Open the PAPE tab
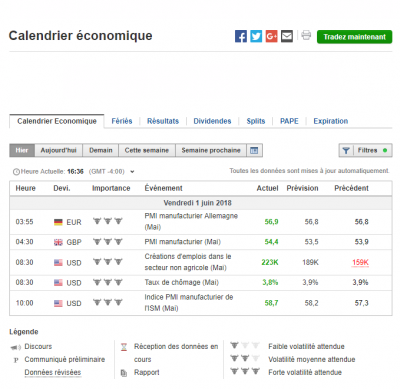400x389 pixels. 289,121
